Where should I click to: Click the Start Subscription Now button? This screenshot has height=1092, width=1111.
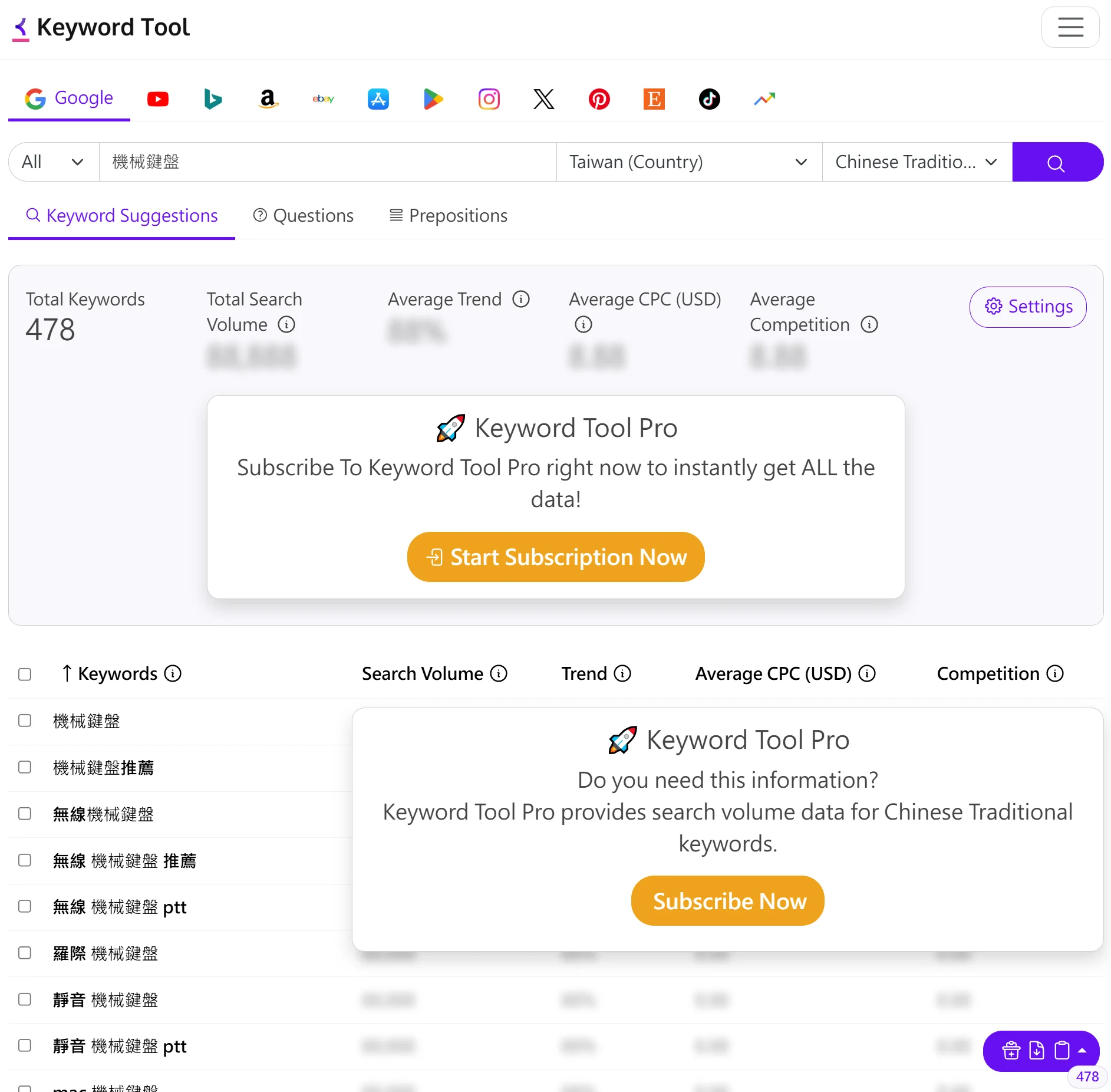pos(556,557)
